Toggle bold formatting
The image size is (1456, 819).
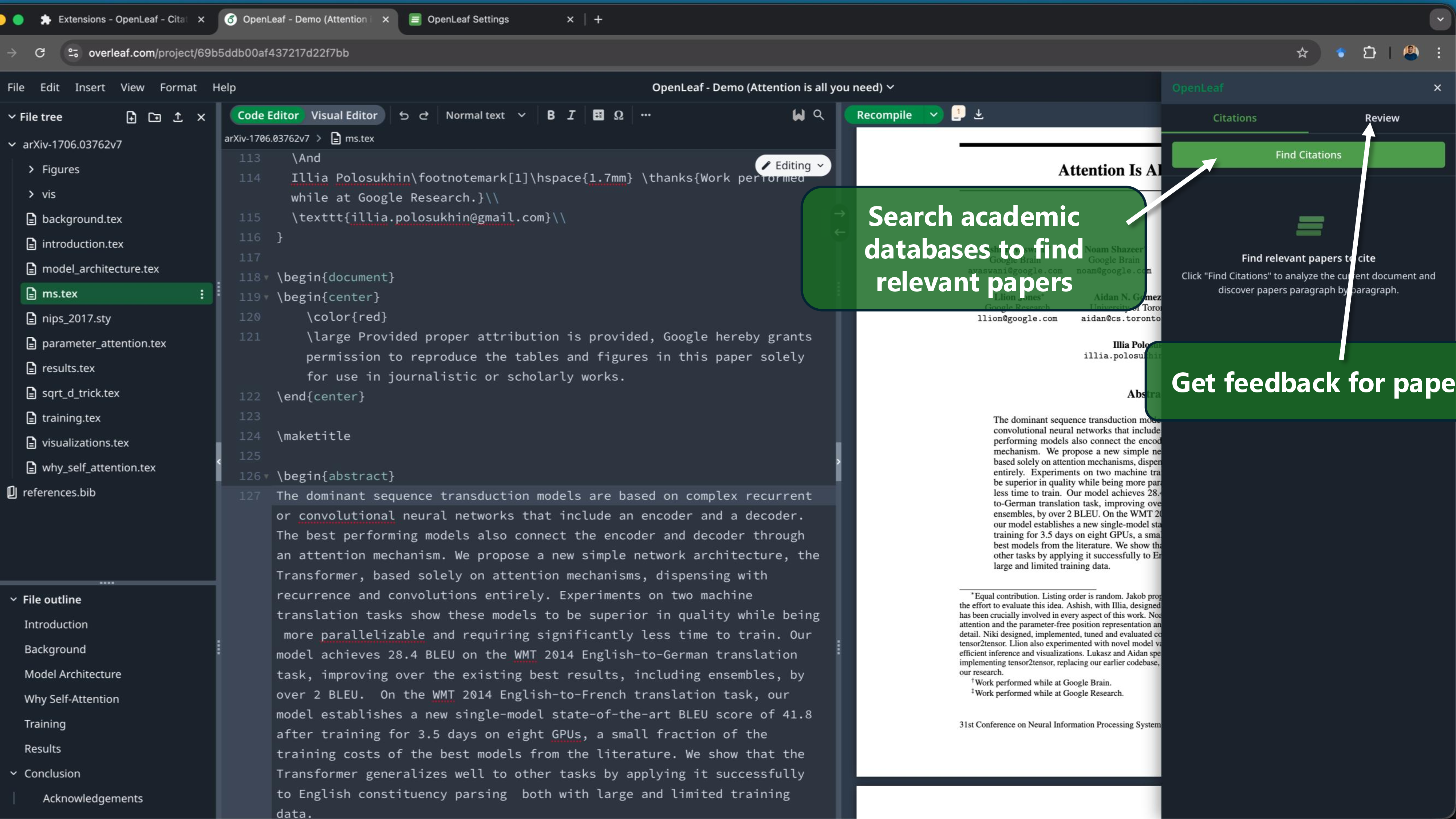pos(551,115)
